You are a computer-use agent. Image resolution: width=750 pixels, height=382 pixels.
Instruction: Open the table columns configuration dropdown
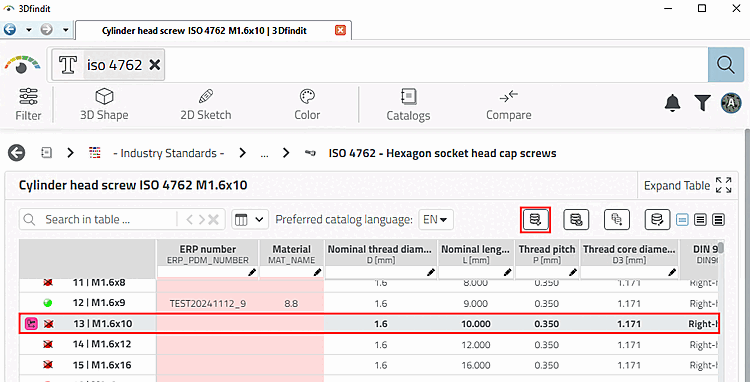[250, 220]
